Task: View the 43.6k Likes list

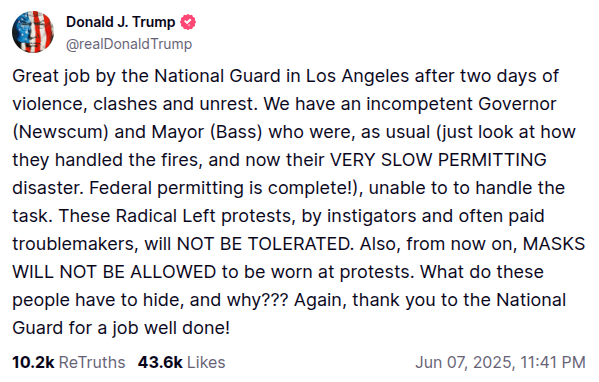Action: [181, 362]
